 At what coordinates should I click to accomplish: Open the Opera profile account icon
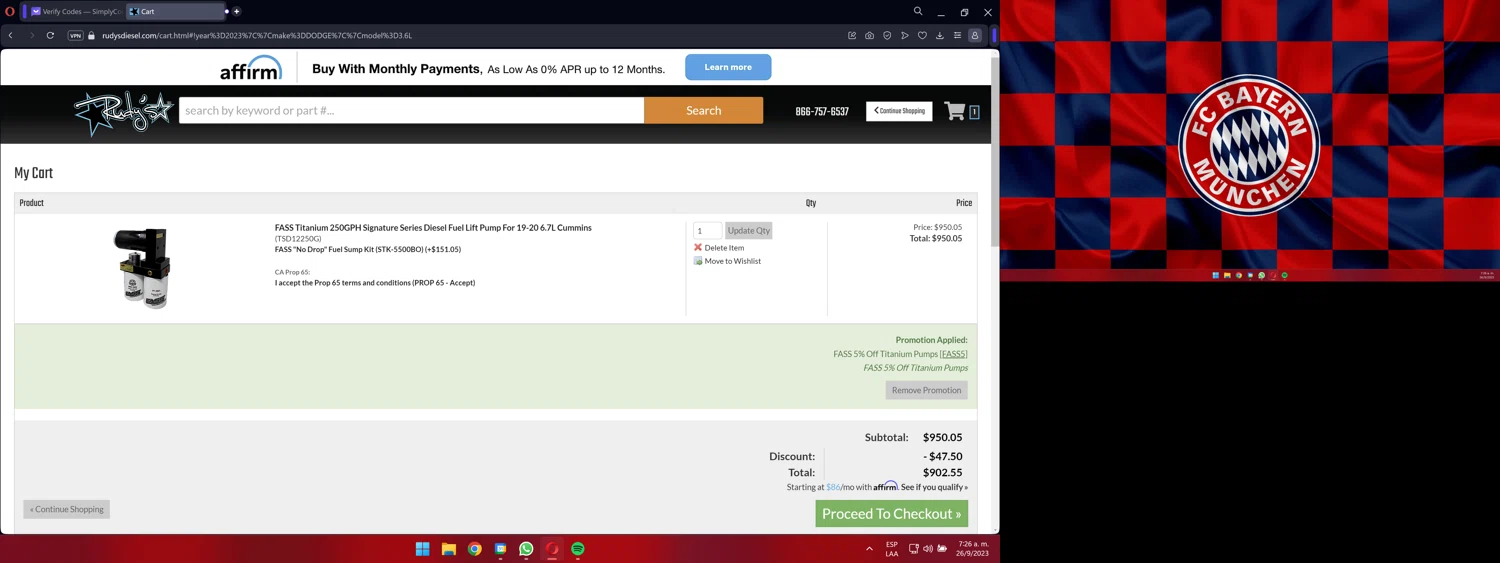(975, 36)
